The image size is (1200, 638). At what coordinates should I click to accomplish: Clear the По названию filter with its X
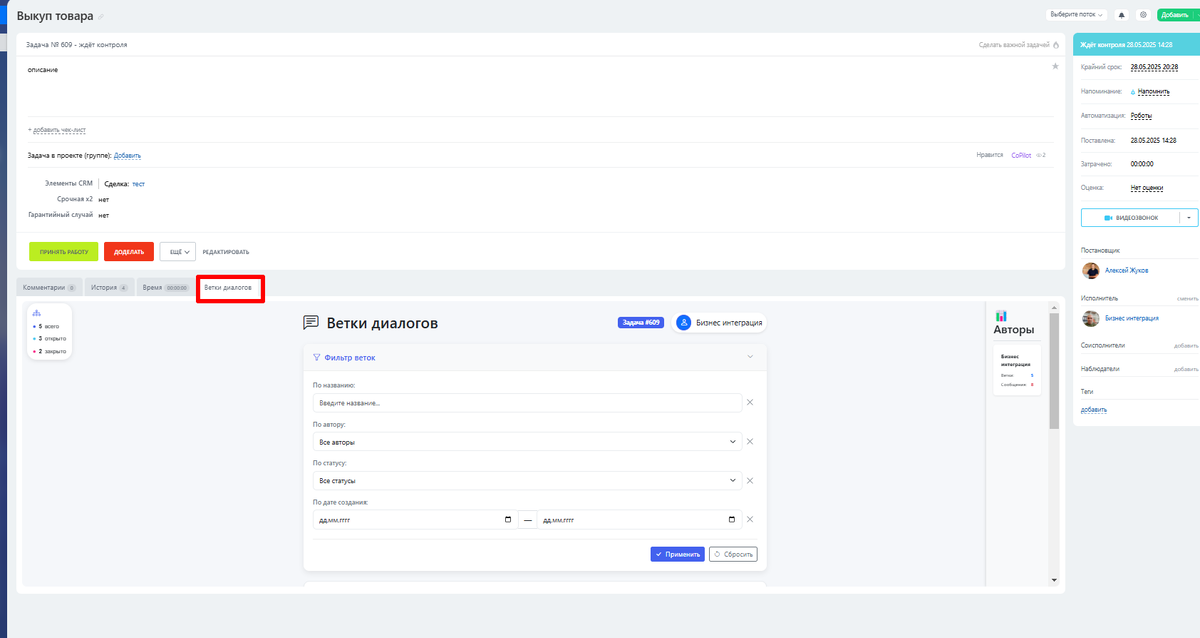click(x=750, y=402)
